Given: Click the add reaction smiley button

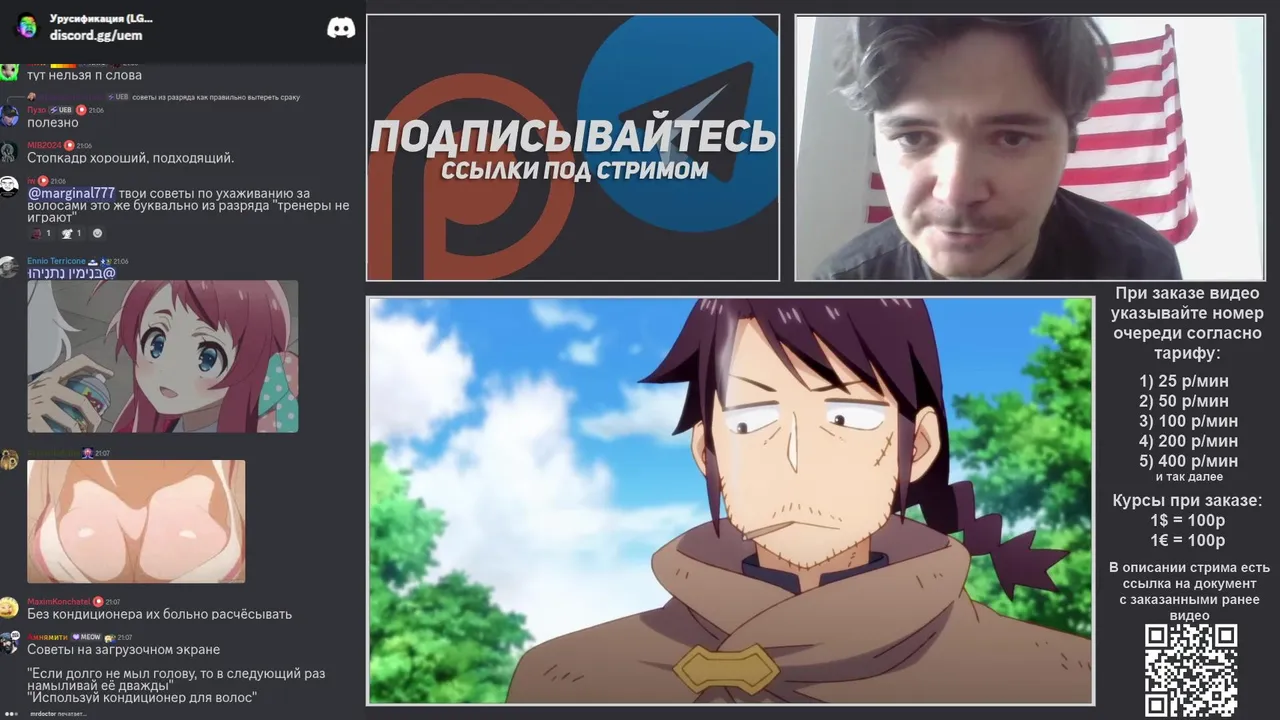Looking at the screenshot, I should (x=97, y=233).
